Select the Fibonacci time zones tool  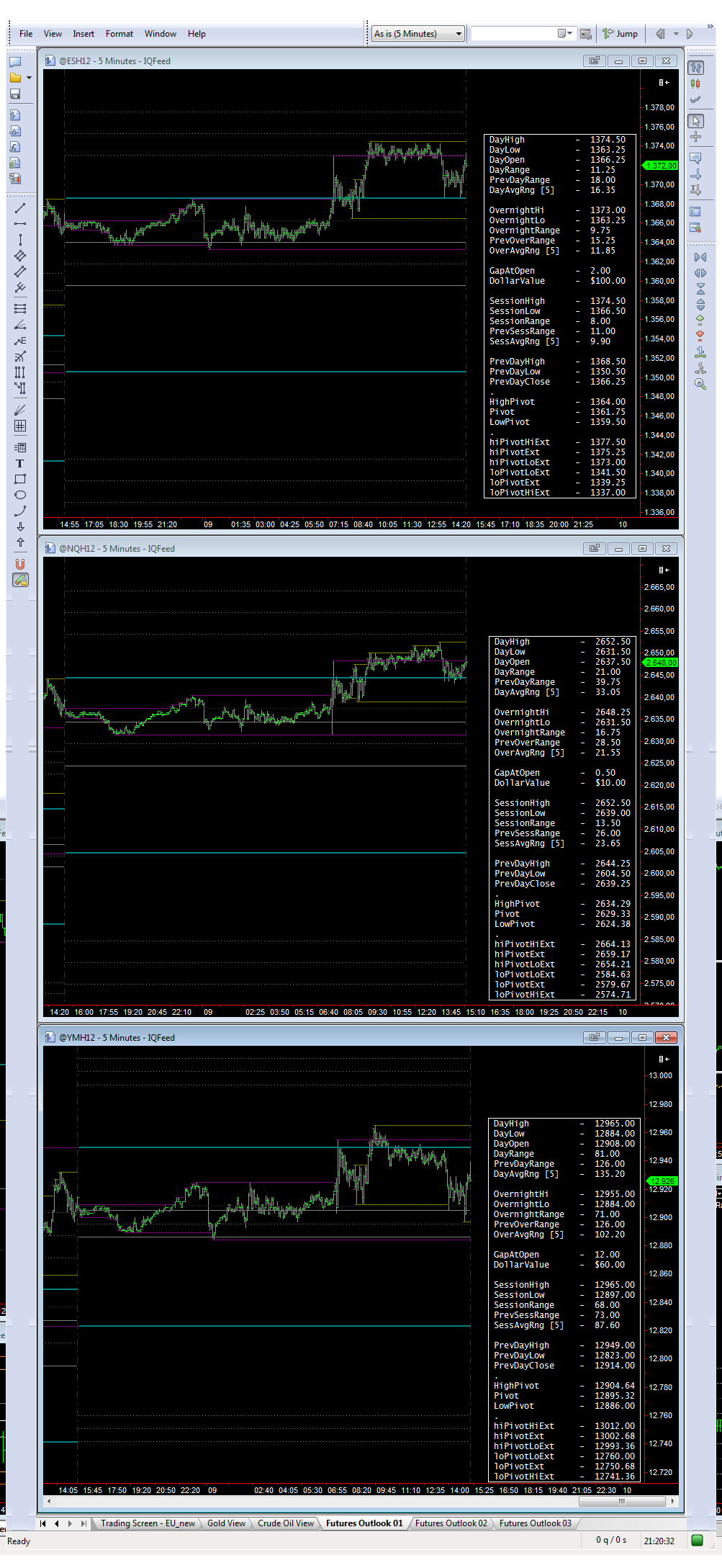tap(20, 372)
